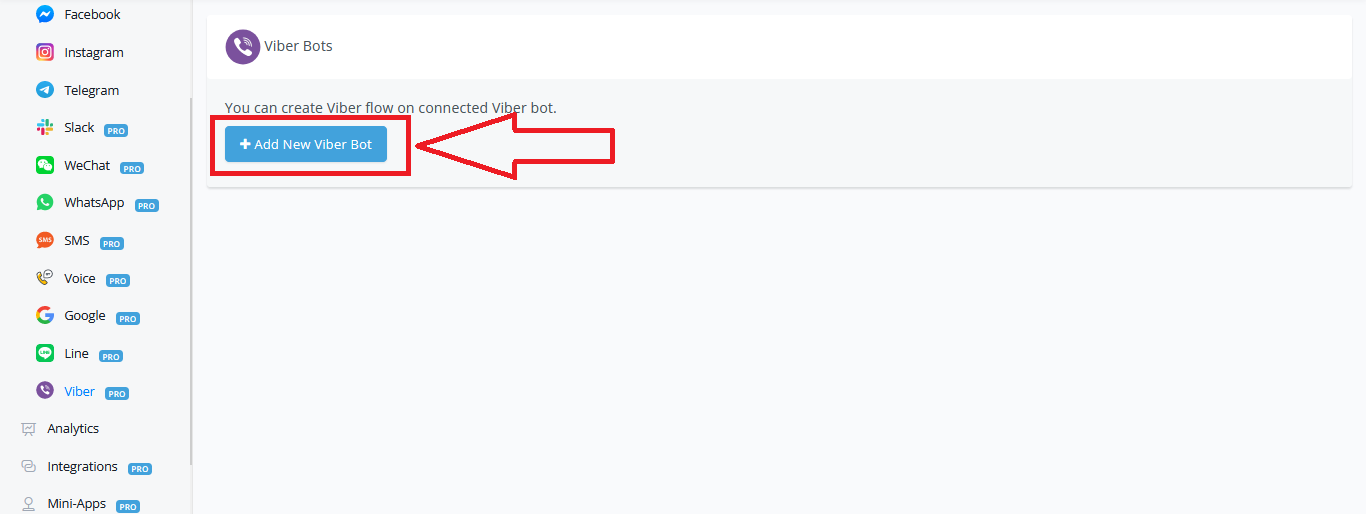
Task: Select the Voice channel icon
Action: (x=45, y=278)
